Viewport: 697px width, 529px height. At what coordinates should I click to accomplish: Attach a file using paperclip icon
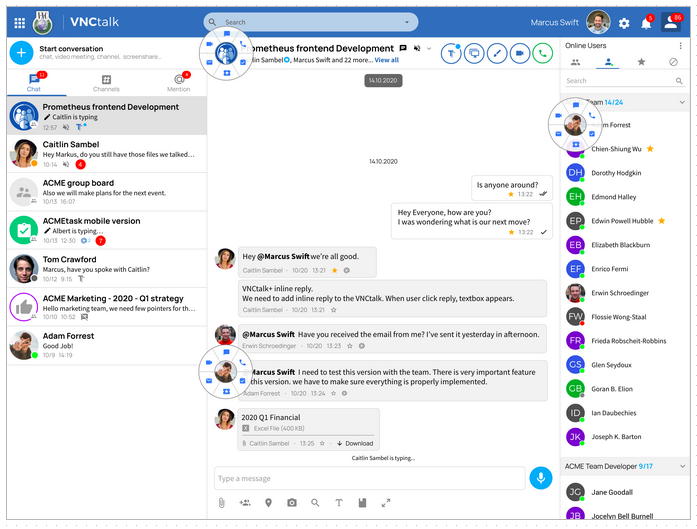tap(221, 503)
